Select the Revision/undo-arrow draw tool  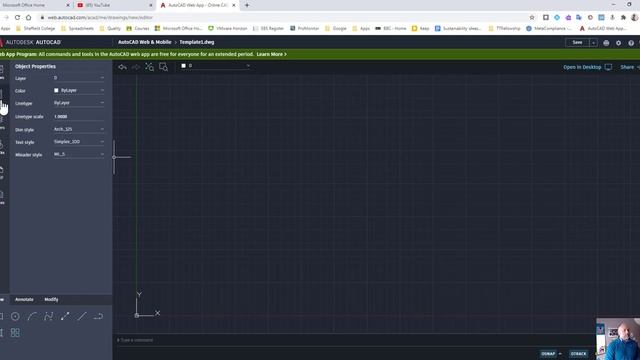point(98,316)
